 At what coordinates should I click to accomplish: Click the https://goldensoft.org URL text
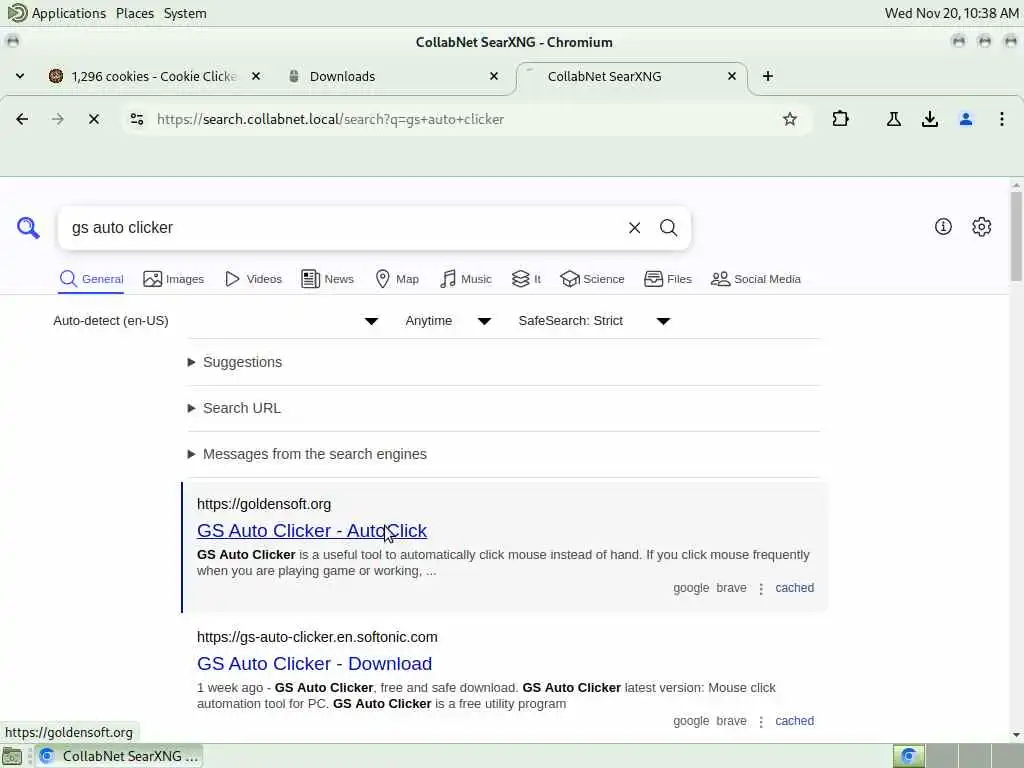(x=264, y=504)
